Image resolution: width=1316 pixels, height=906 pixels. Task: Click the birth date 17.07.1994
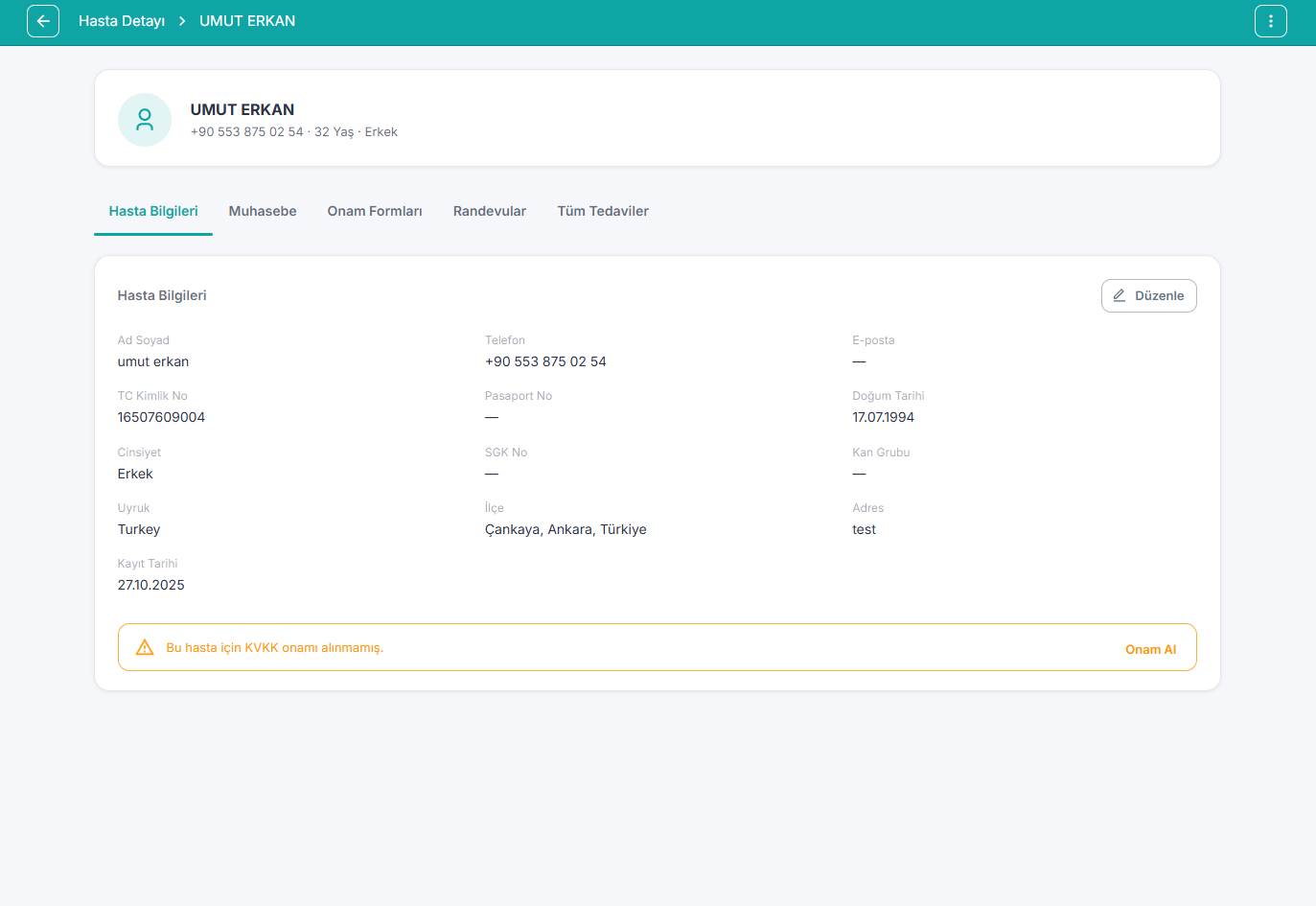coord(883,417)
